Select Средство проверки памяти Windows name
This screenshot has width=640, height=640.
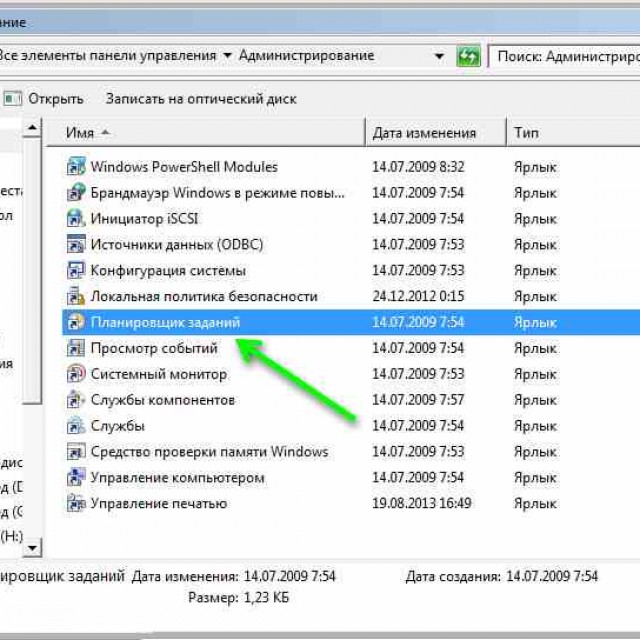tap(209, 452)
